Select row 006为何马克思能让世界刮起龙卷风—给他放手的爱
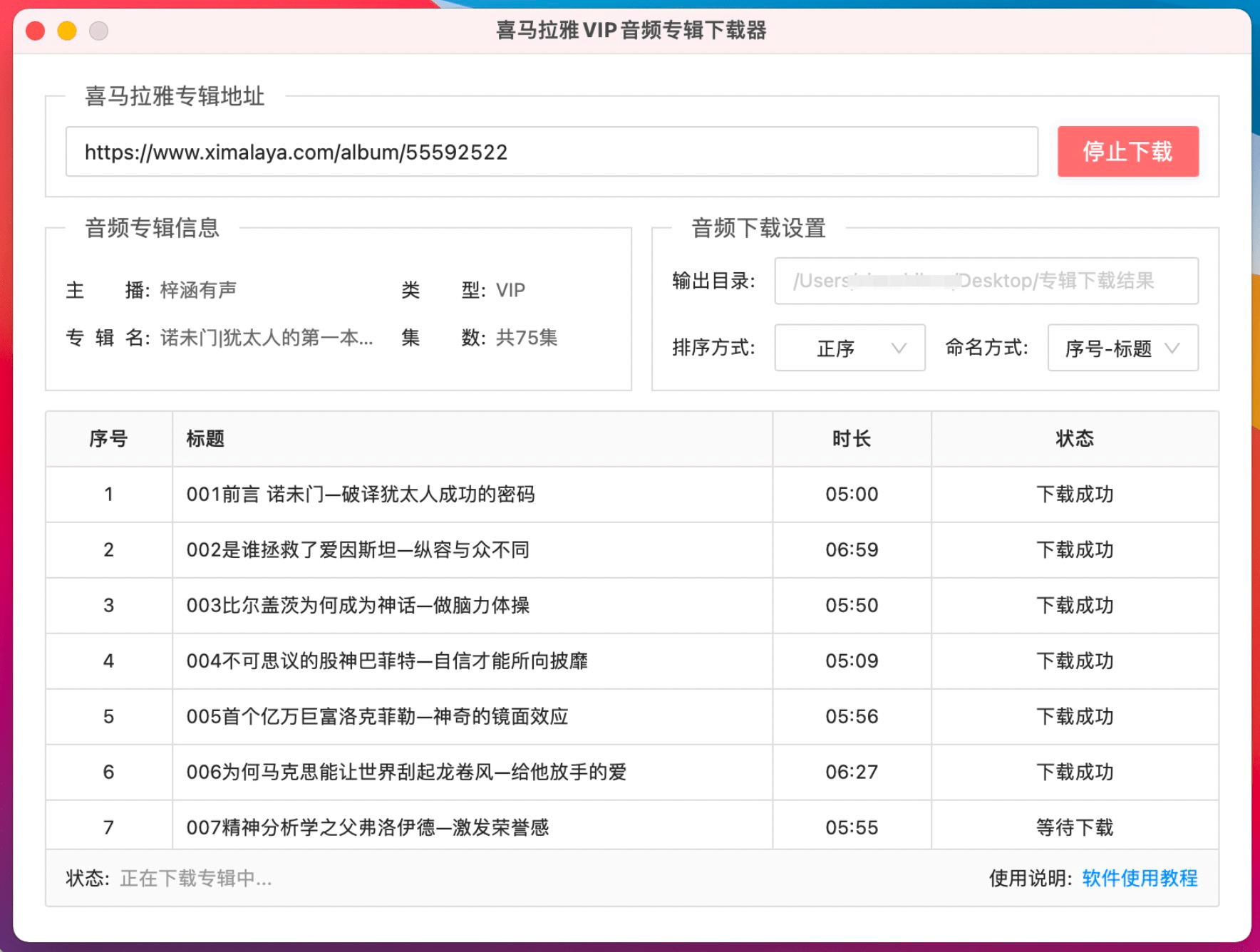Image resolution: width=1260 pixels, height=952 pixels. point(632,772)
